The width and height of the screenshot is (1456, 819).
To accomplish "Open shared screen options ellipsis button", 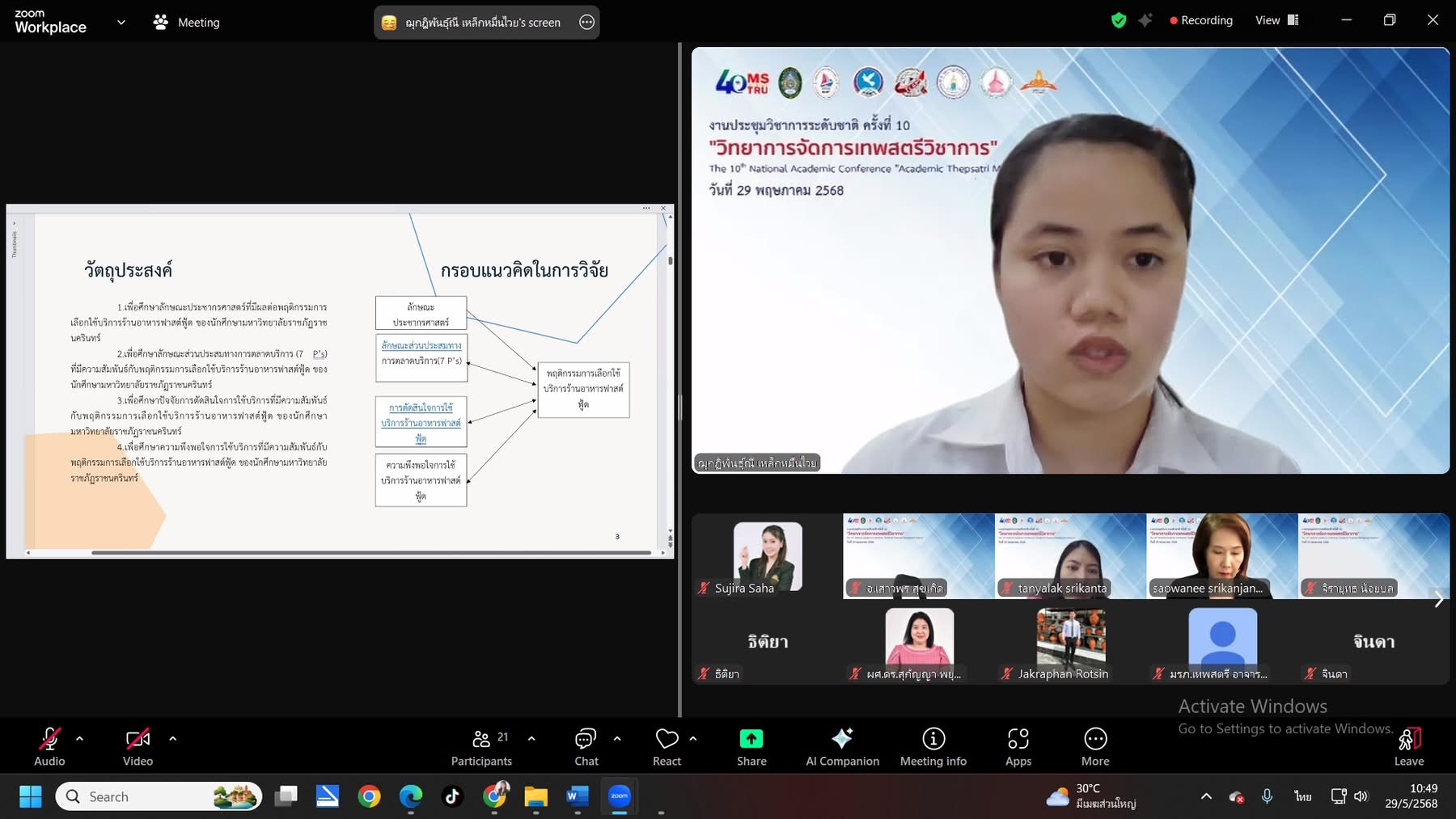I will coord(586,23).
